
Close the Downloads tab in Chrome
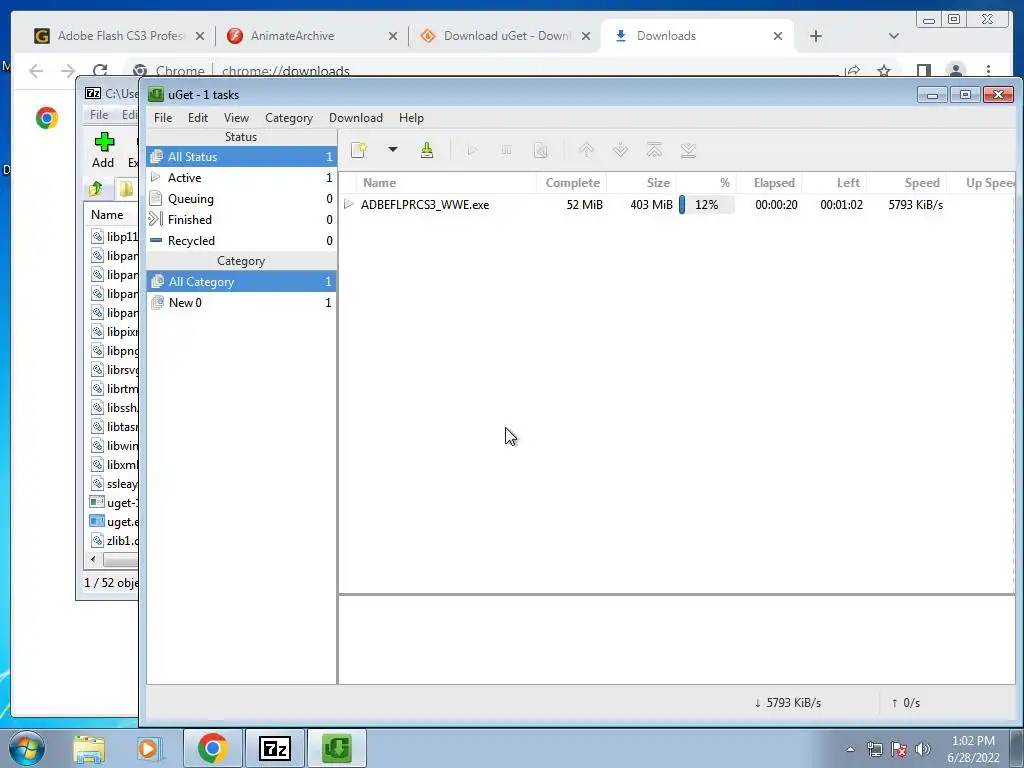778,36
